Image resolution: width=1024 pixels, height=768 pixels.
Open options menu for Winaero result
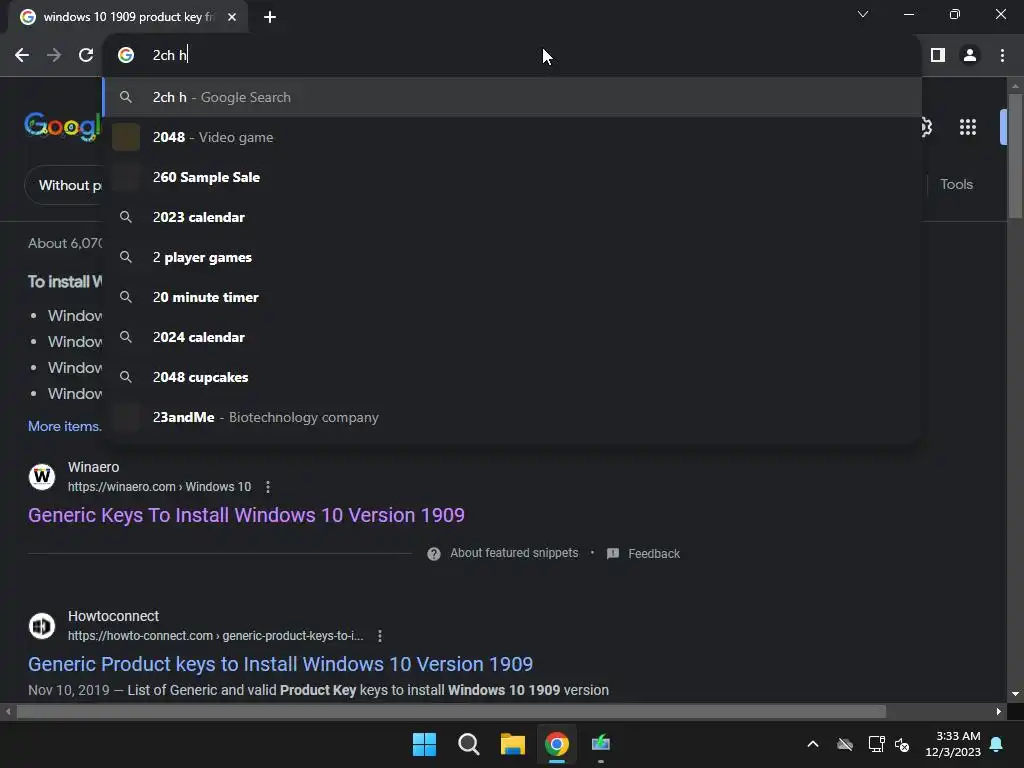(x=268, y=487)
